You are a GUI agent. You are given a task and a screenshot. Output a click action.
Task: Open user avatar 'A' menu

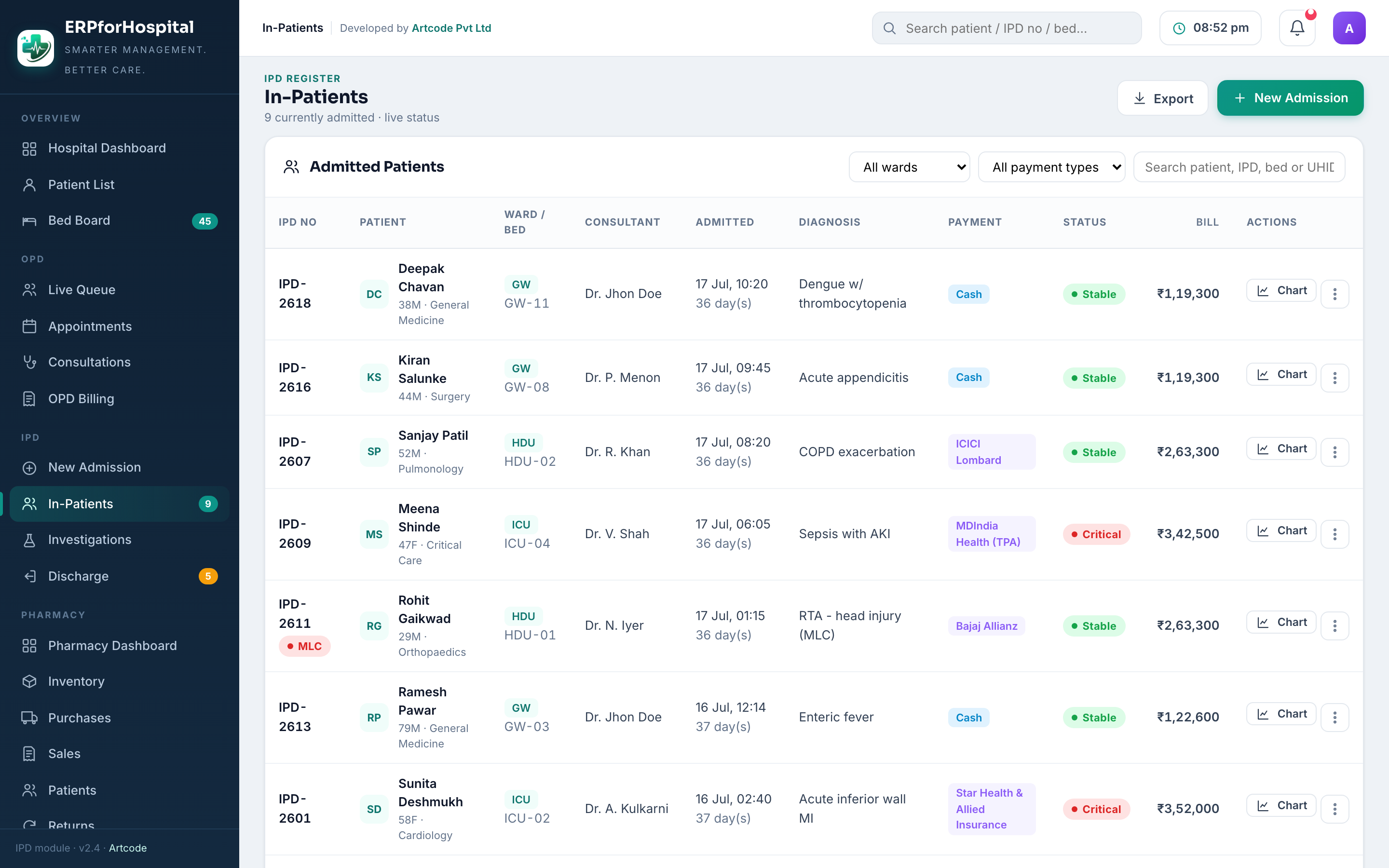(1349, 28)
